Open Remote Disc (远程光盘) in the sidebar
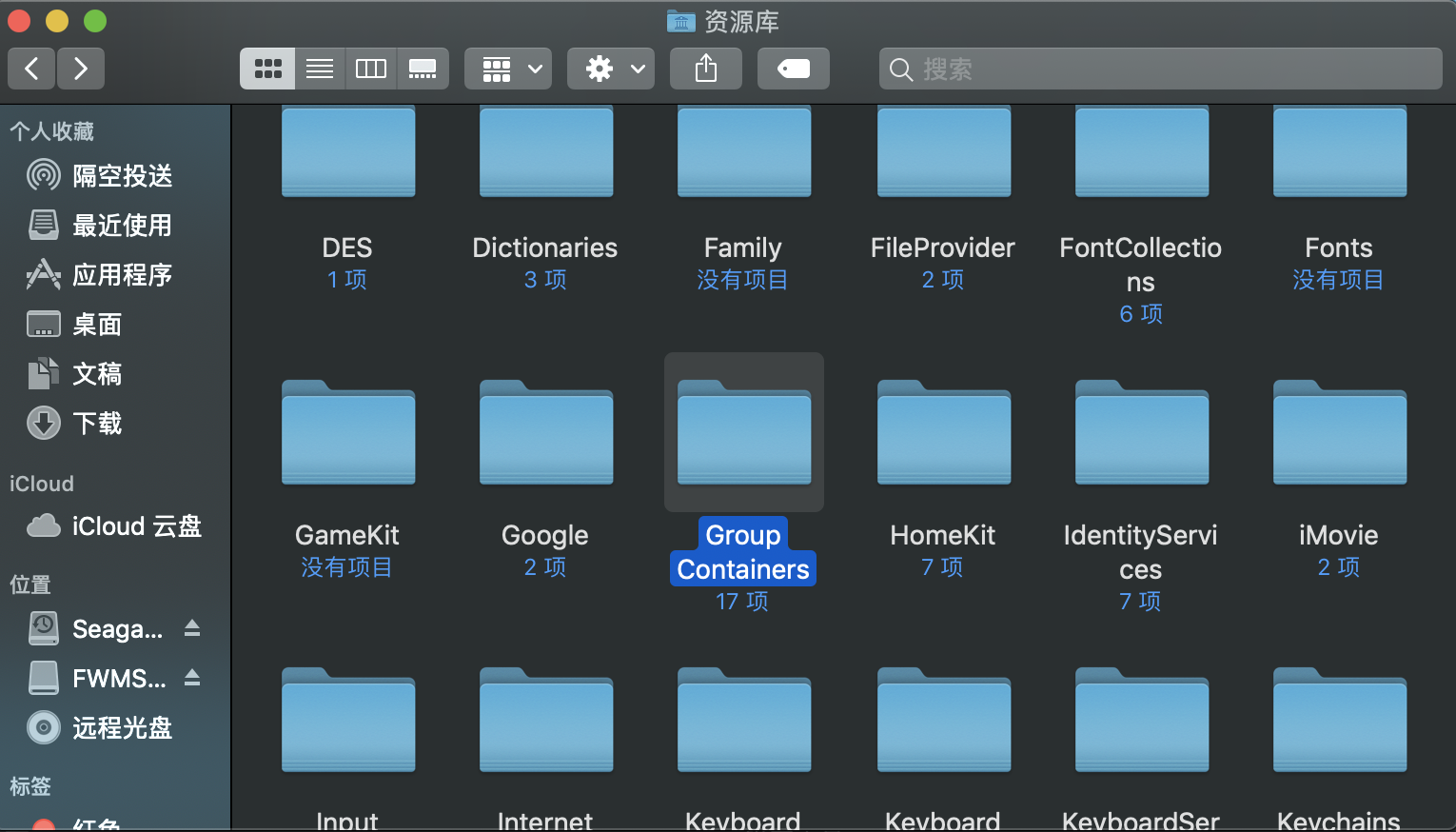Viewport: 1456px width, 832px height. click(114, 727)
